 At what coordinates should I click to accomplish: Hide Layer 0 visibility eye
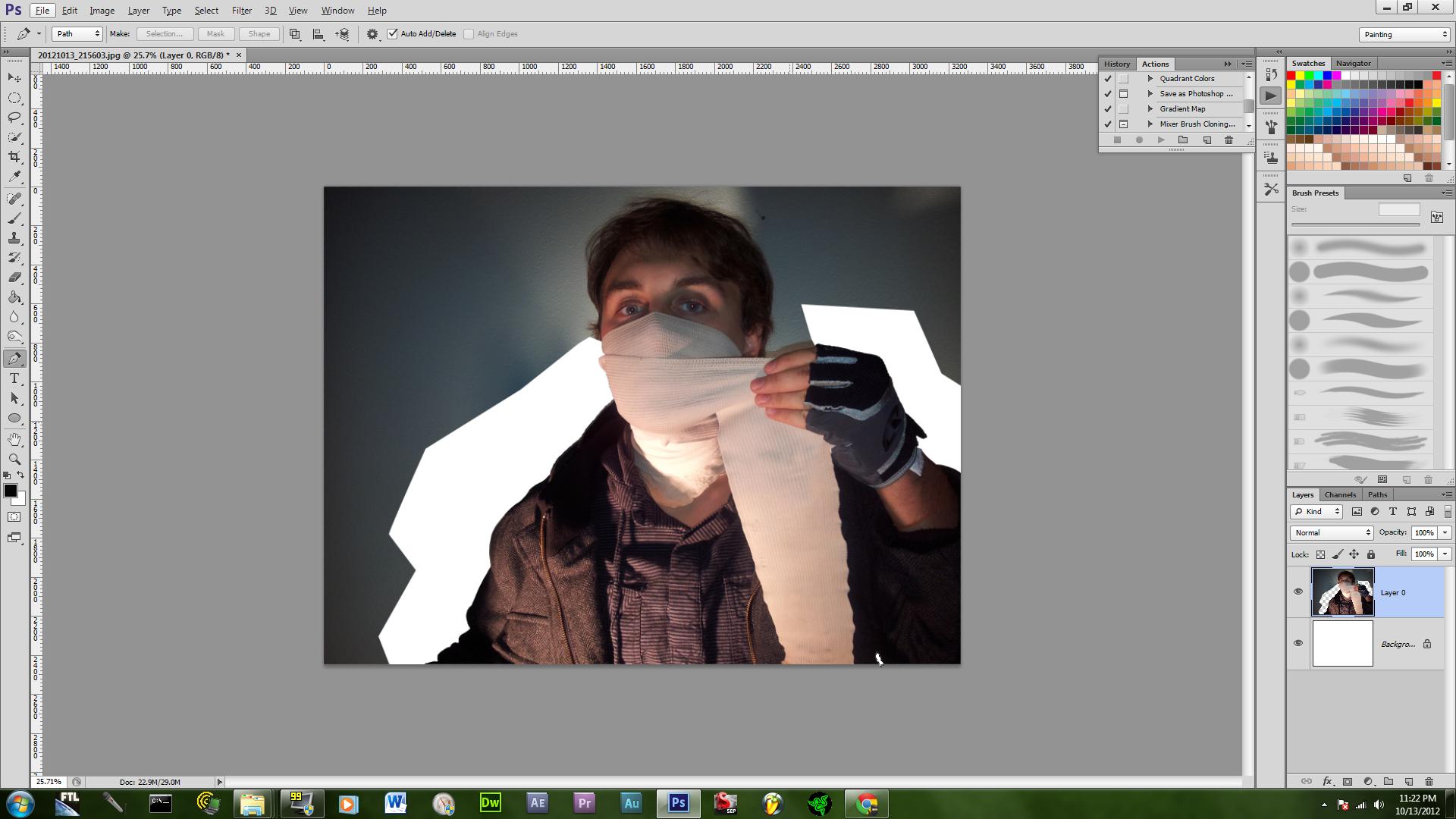(1298, 592)
